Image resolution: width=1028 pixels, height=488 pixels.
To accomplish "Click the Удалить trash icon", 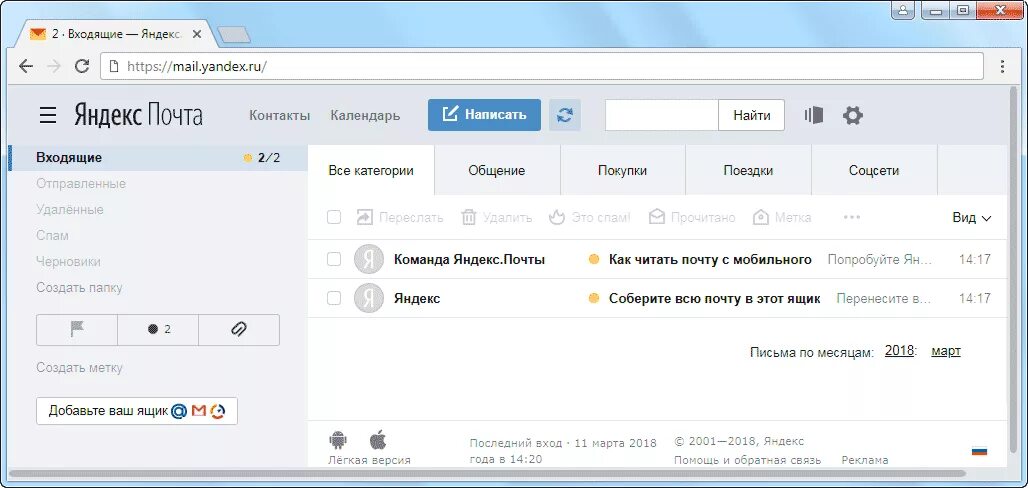I will pyautogui.click(x=468, y=217).
